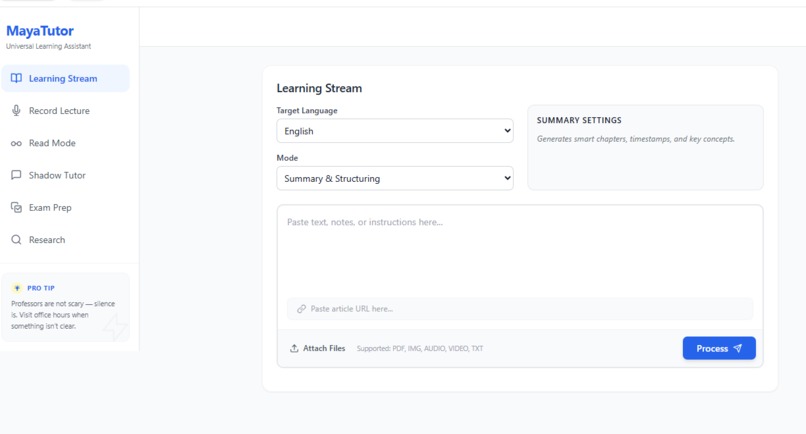
Task: Click the Process button
Action: pos(719,348)
